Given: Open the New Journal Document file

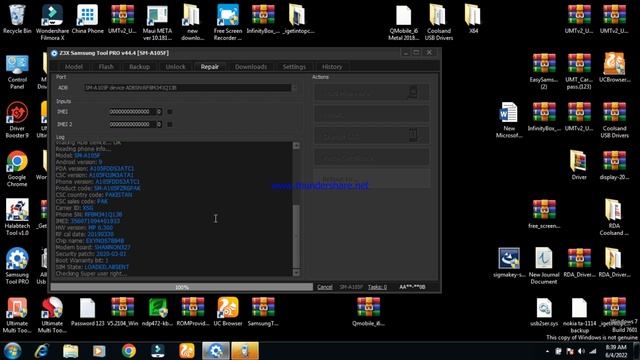Looking at the screenshot, I should [x=544, y=266].
